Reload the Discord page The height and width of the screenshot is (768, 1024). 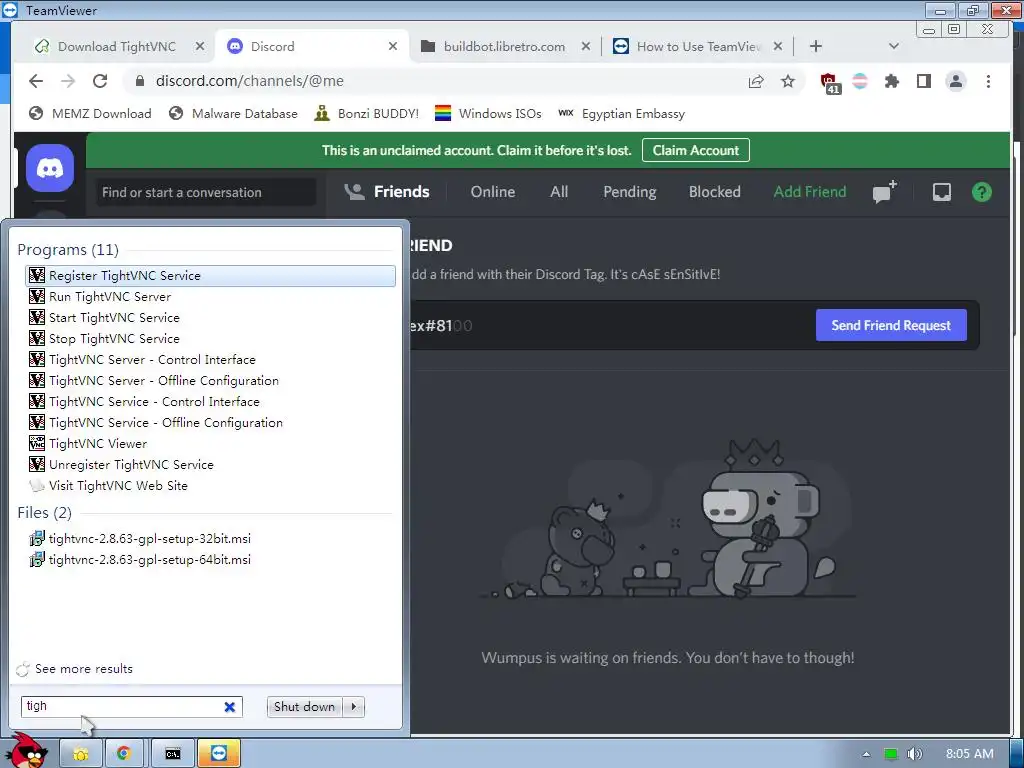click(100, 81)
